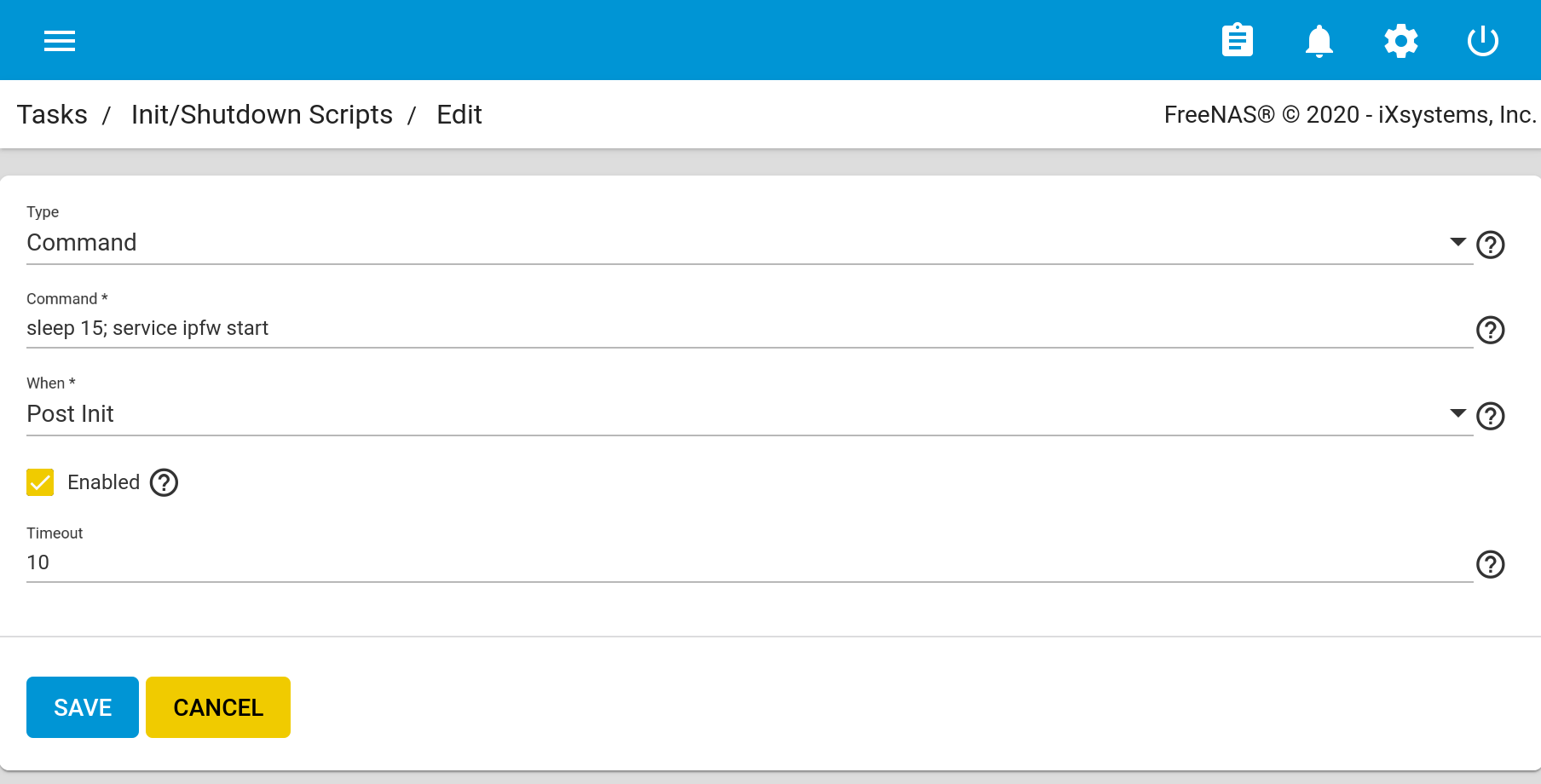Expand the When dropdown arrow

(1457, 413)
